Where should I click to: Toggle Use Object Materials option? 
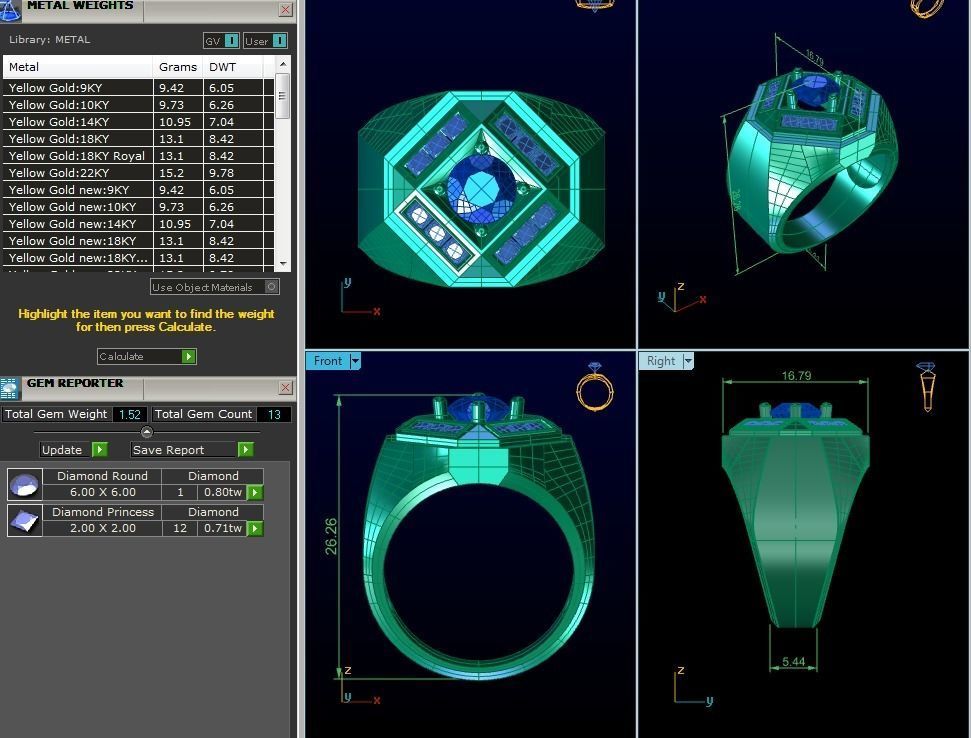[x=215, y=287]
